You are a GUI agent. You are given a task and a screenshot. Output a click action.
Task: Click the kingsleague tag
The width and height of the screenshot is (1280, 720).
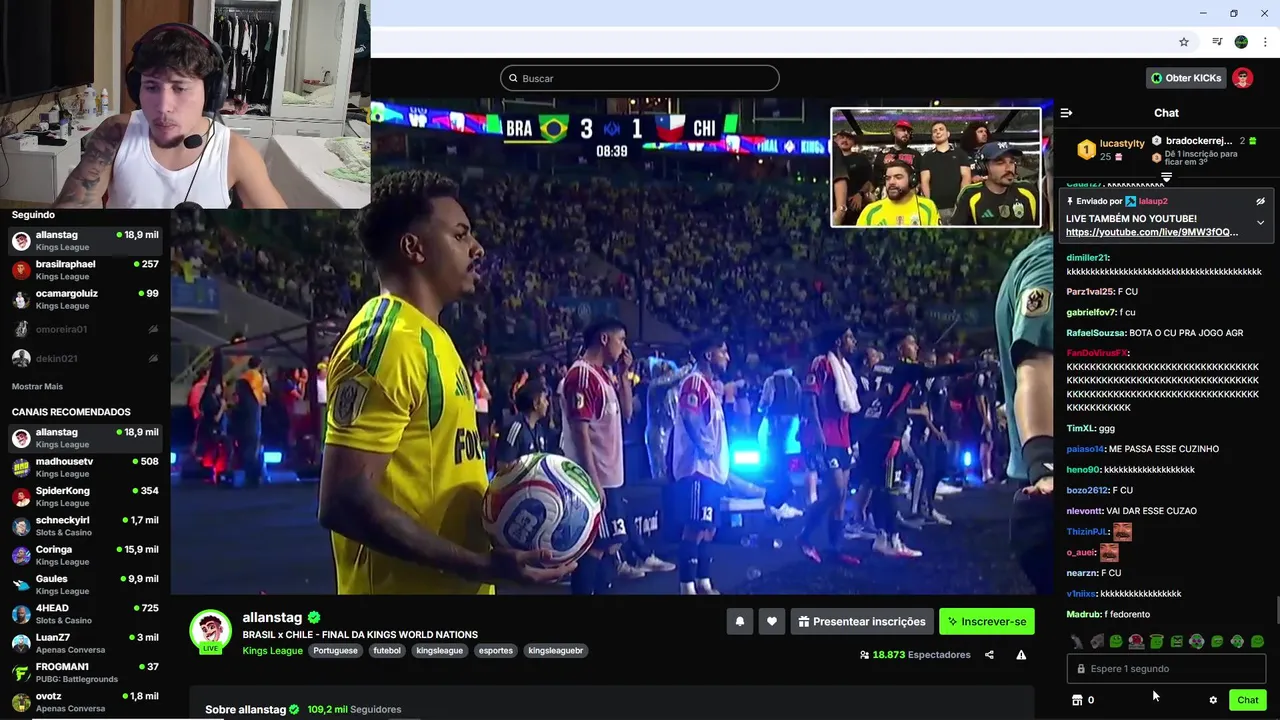(440, 650)
